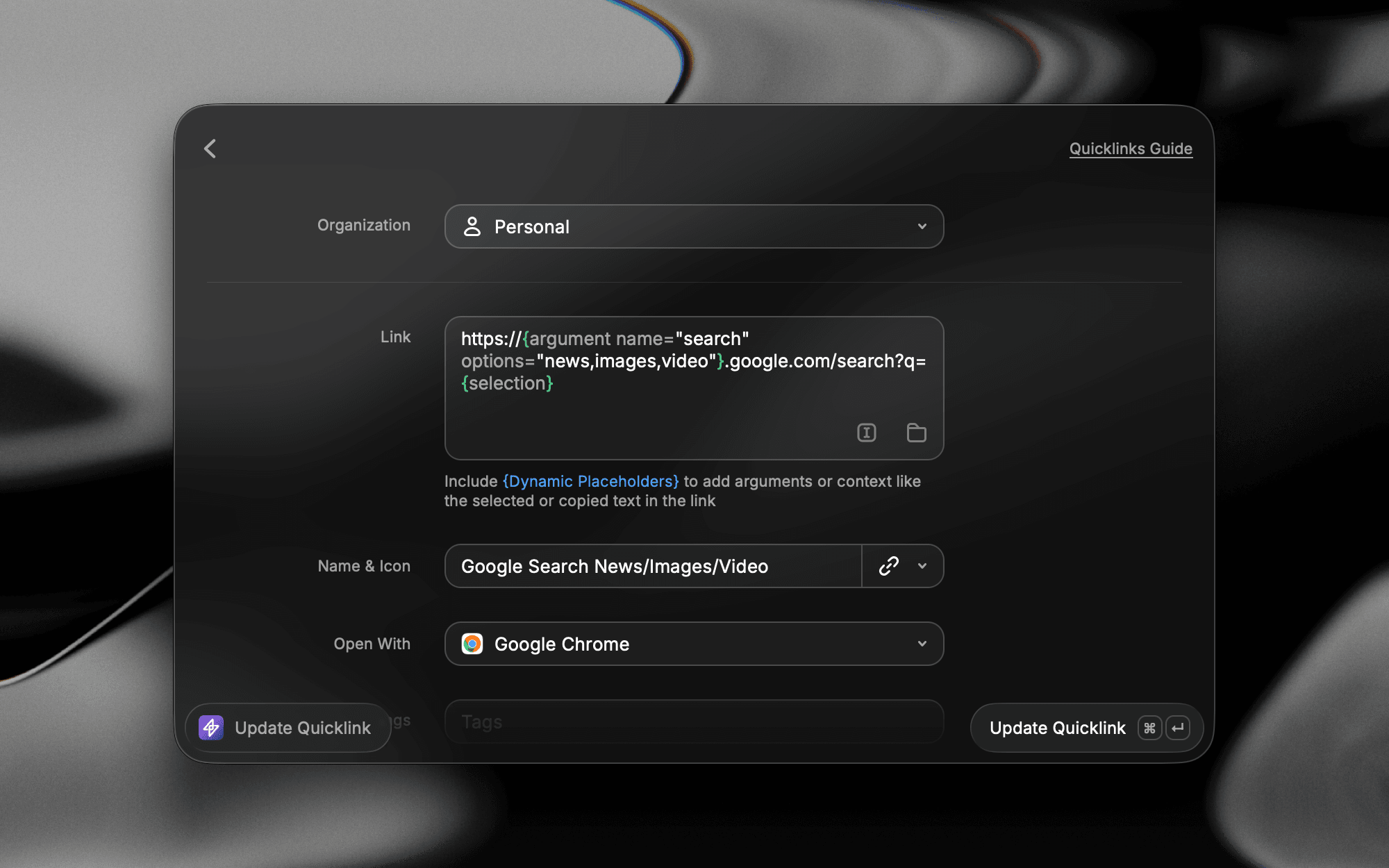Viewport: 1389px width, 868px height.
Task: Choose file with the folder icon
Action: tap(917, 433)
